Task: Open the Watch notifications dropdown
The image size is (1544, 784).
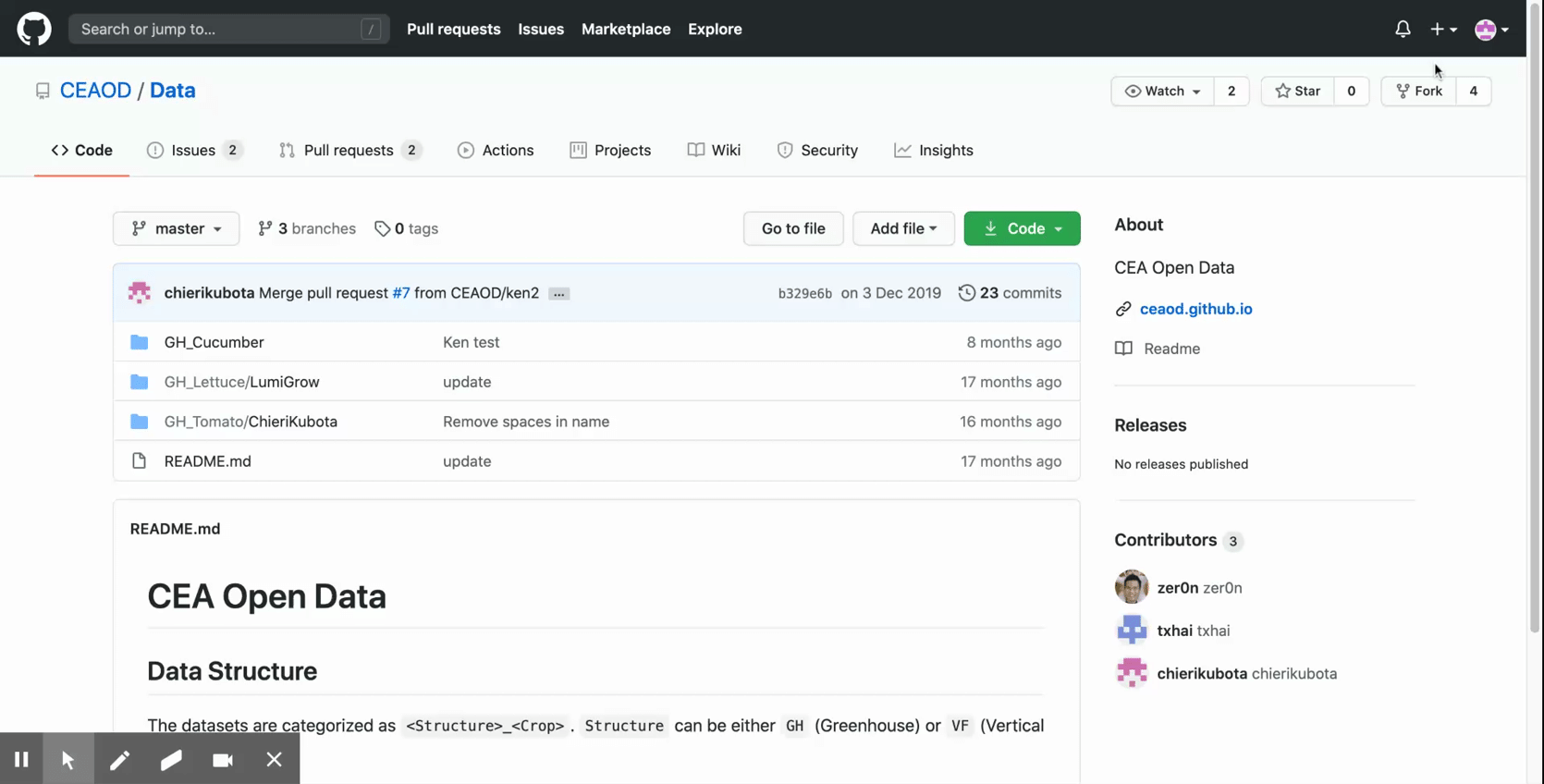Action: (x=1162, y=91)
